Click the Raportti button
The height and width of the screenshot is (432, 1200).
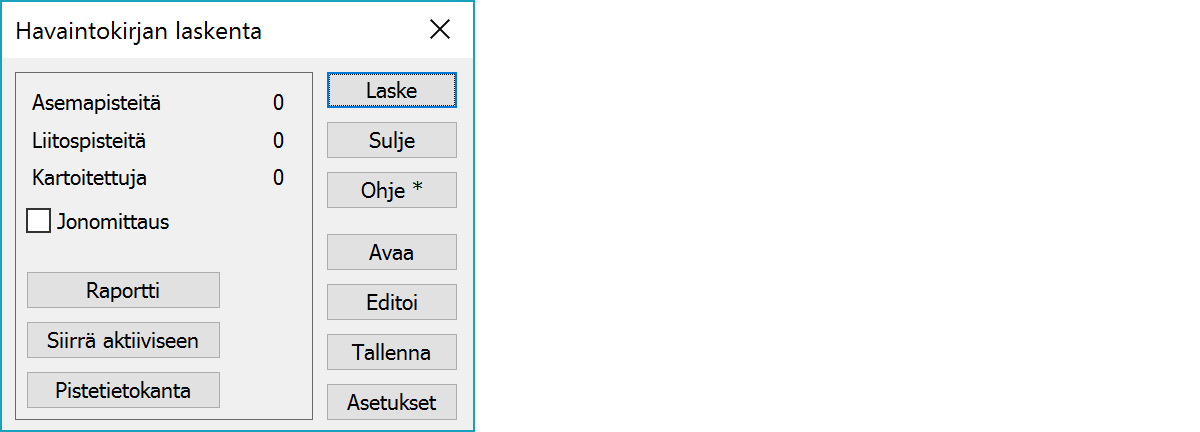point(123,290)
